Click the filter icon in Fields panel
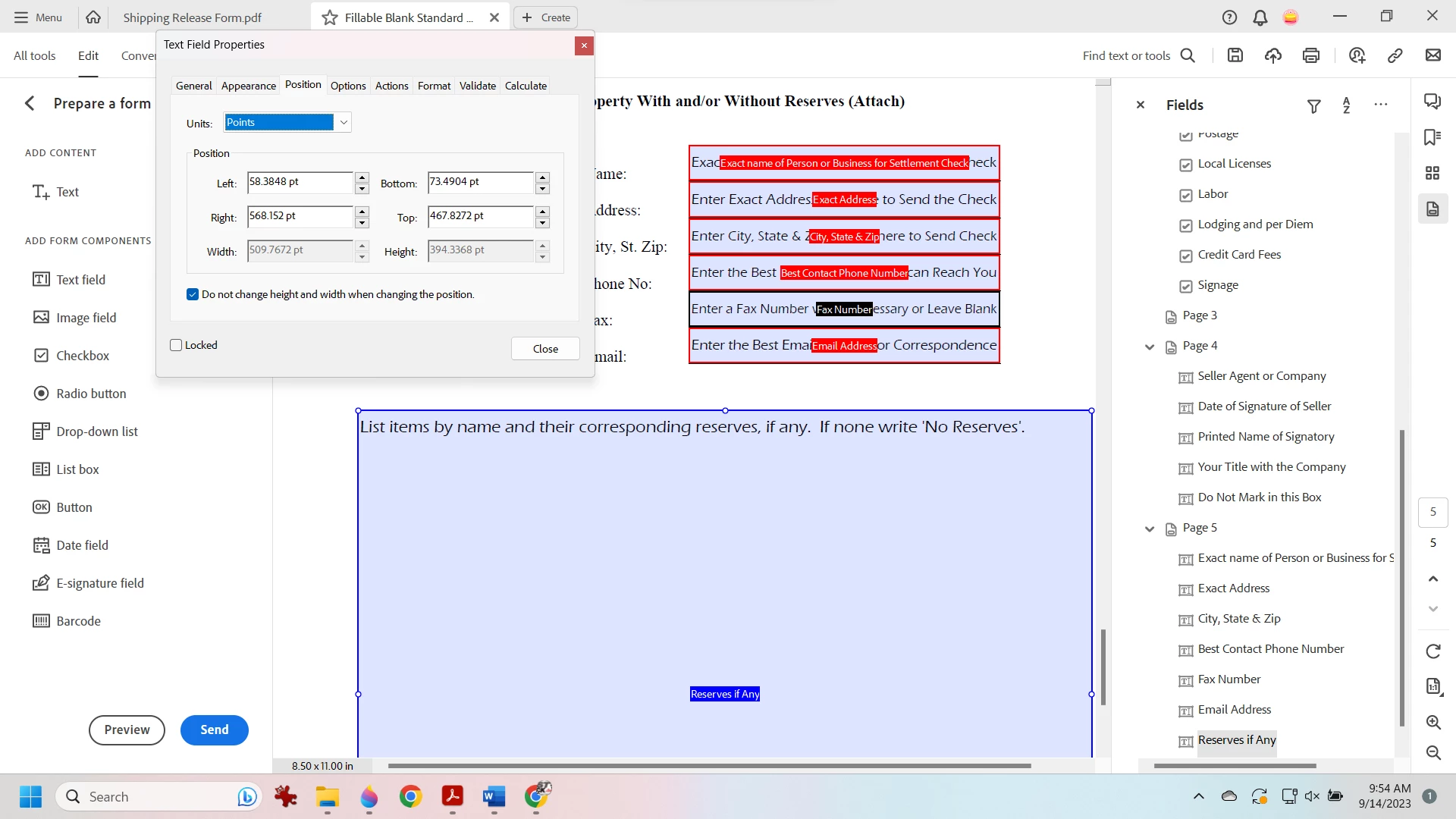Image resolution: width=1456 pixels, height=819 pixels. [1314, 106]
